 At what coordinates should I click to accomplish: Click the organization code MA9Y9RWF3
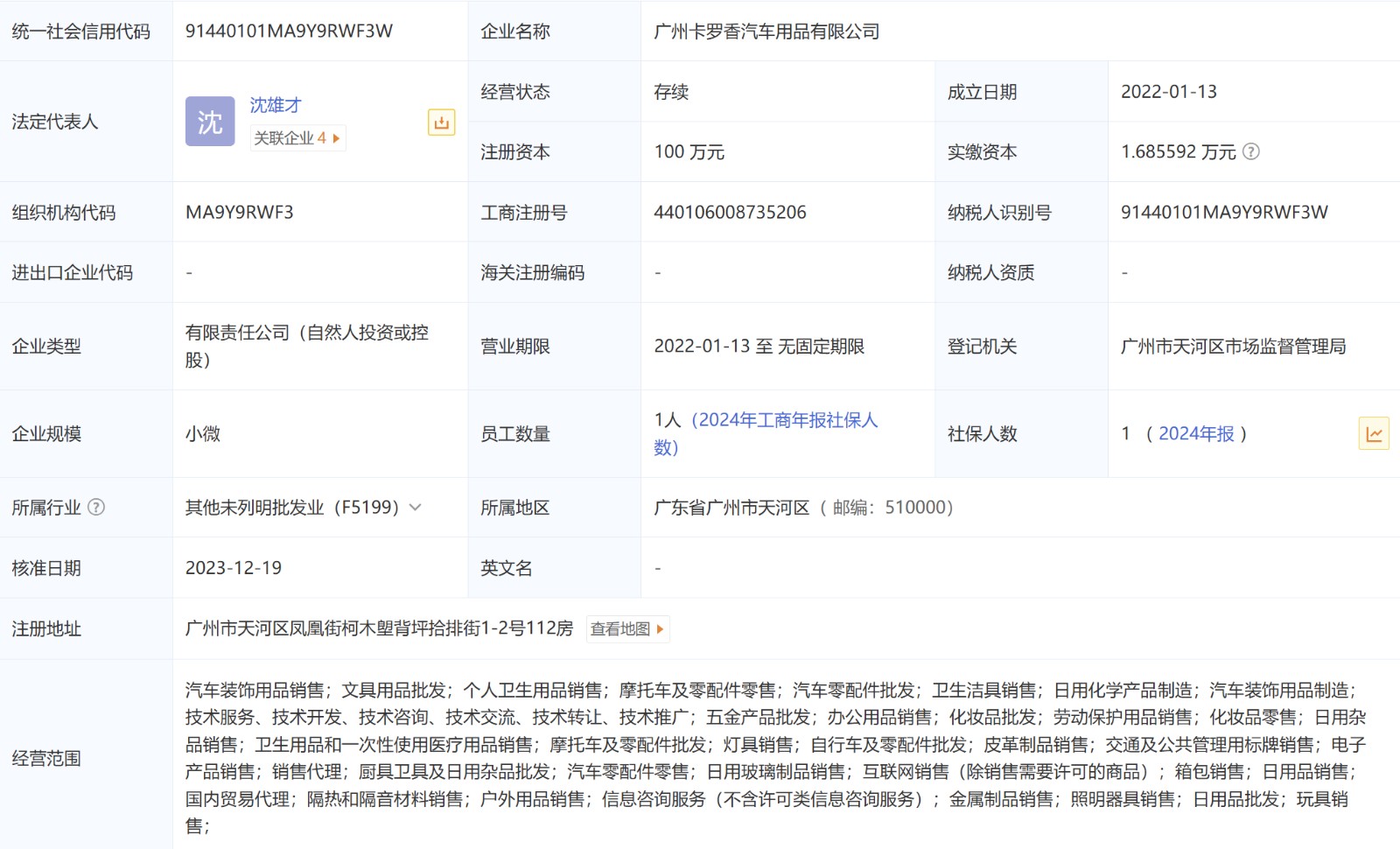tap(239, 212)
